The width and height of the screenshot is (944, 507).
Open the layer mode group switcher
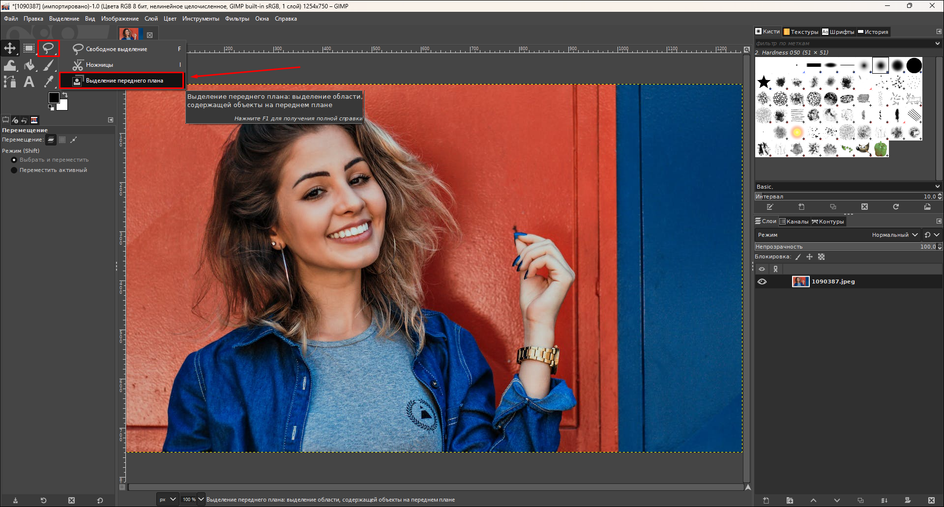pyautogui.click(x=931, y=235)
